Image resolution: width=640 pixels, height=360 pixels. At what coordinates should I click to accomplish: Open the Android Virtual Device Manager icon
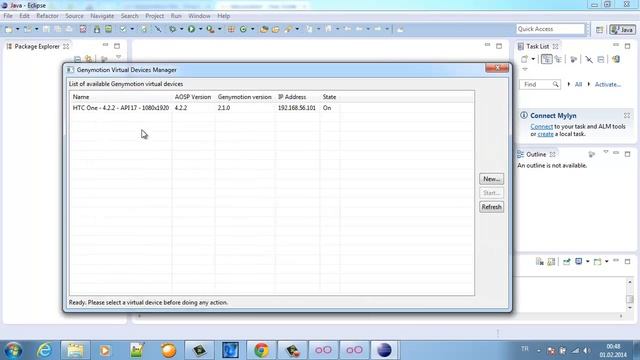[x=109, y=29]
